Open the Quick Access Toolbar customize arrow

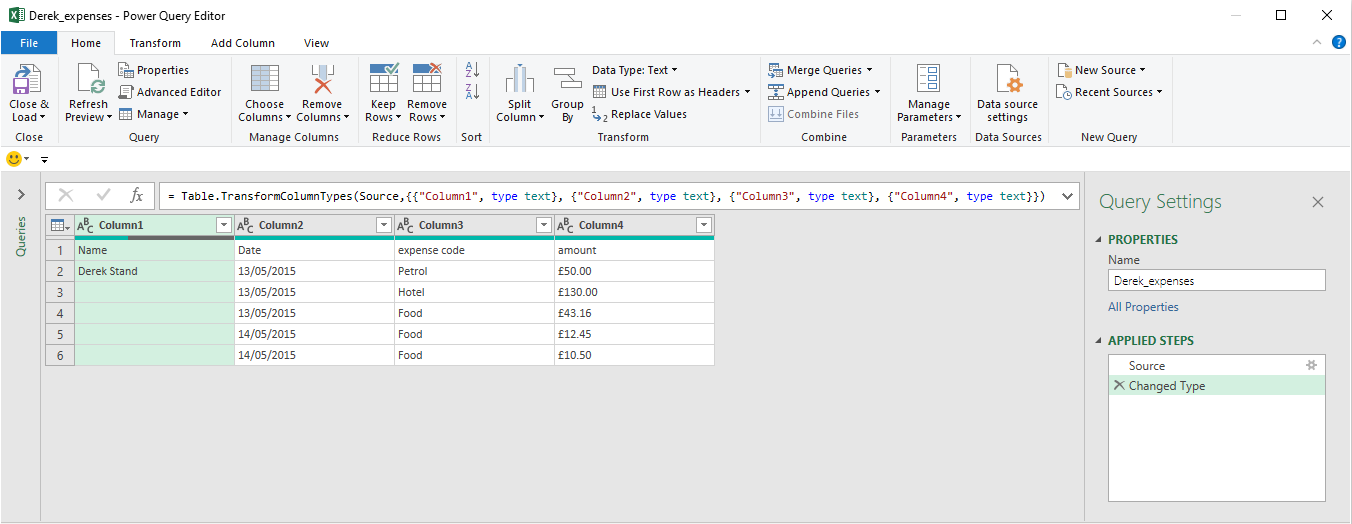(x=44, y=160)
